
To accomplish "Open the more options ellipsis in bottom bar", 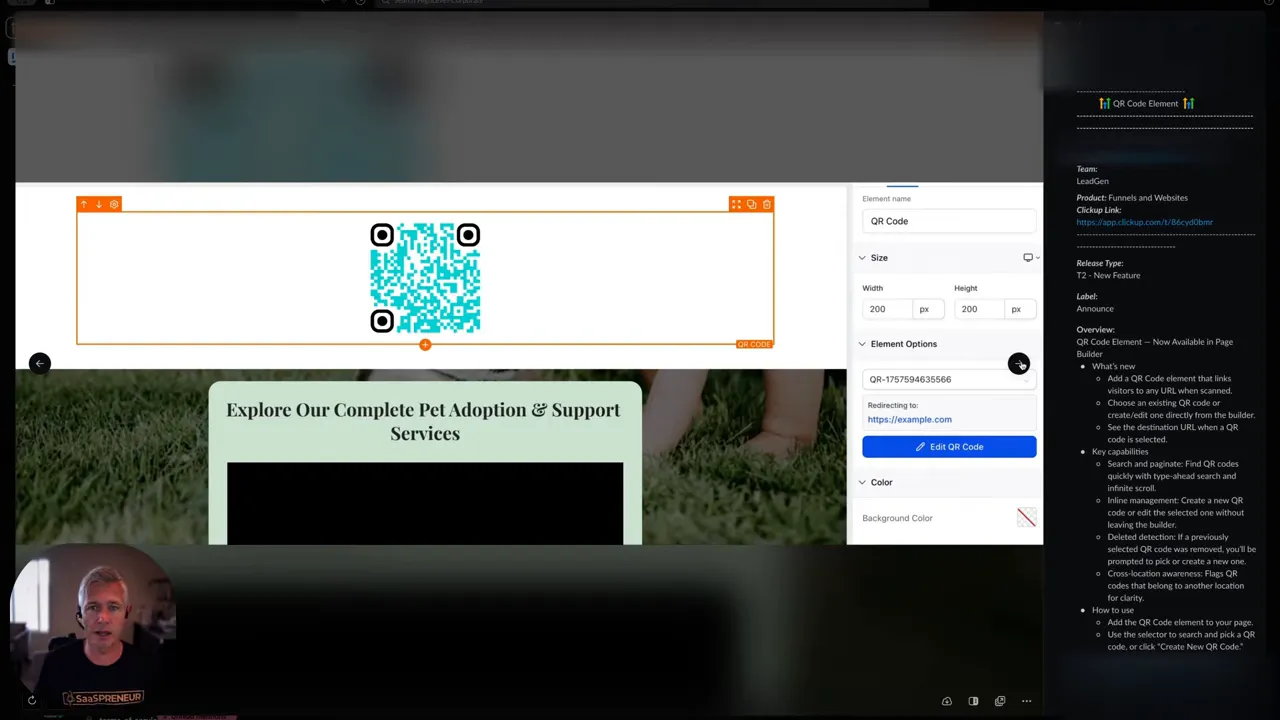I will 1026,701.
